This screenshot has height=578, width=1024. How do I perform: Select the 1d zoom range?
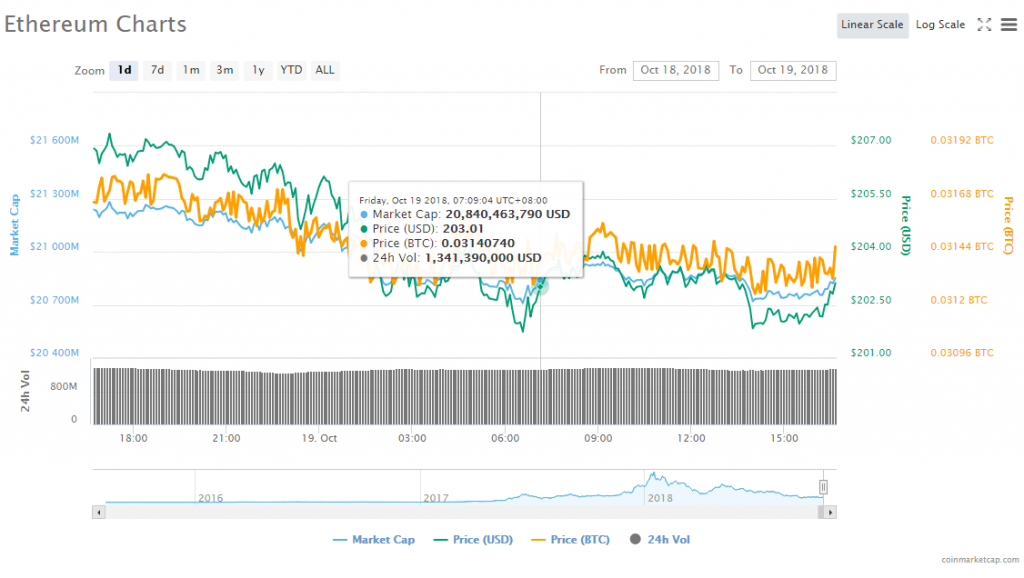124,70
